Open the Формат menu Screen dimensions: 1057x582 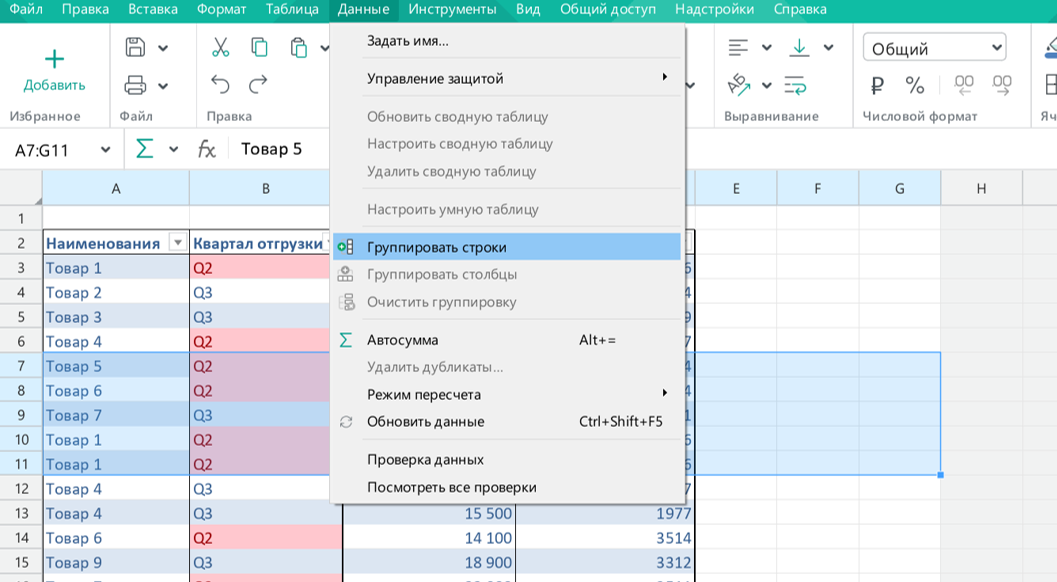click(x=222, y=9)
